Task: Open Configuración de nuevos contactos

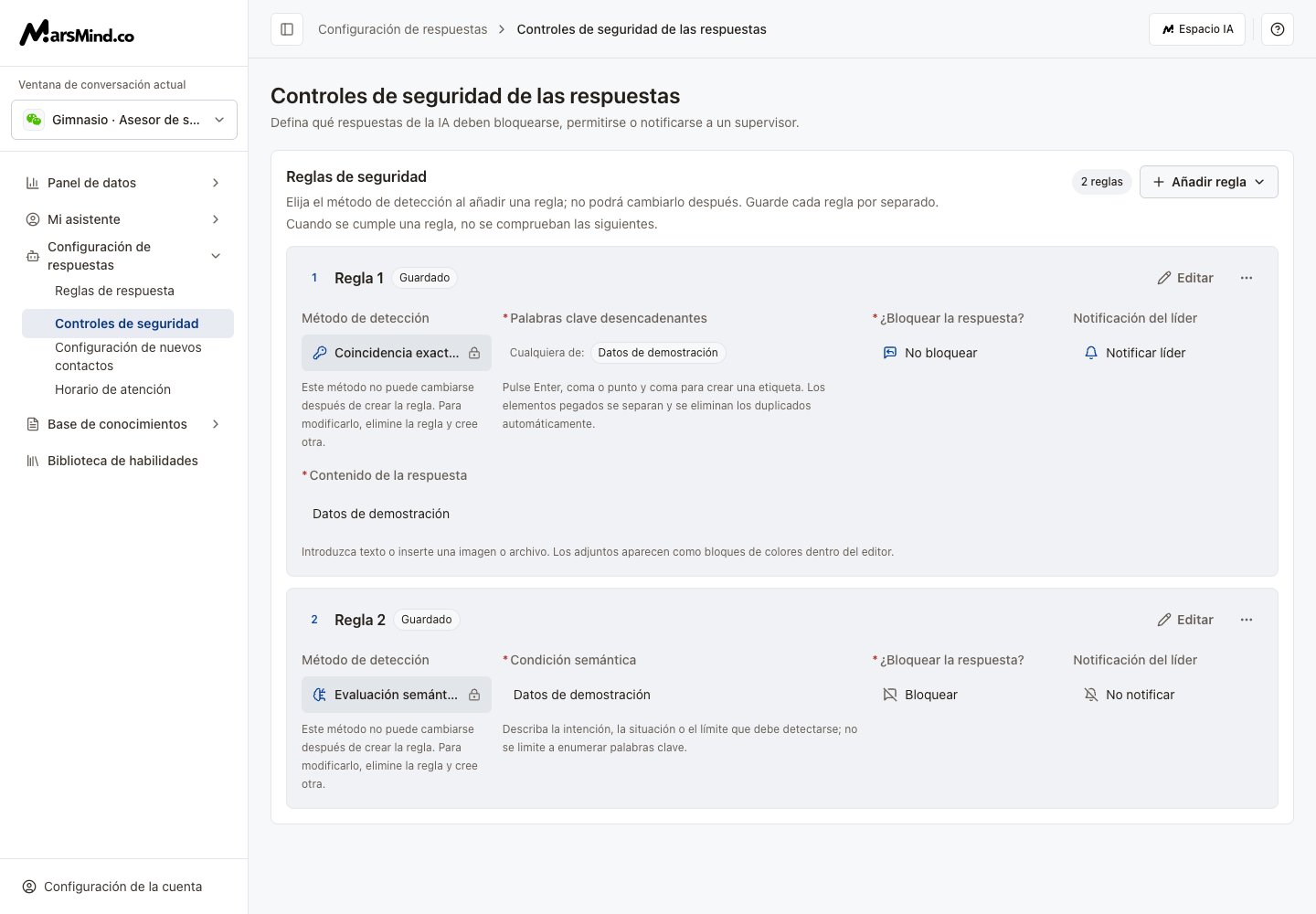Action: click(x=128, y=356)
